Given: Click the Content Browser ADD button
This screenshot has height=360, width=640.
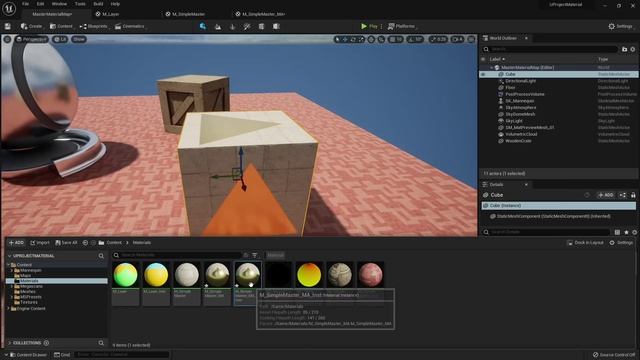Looking at the screenshot, I should 16,242.
